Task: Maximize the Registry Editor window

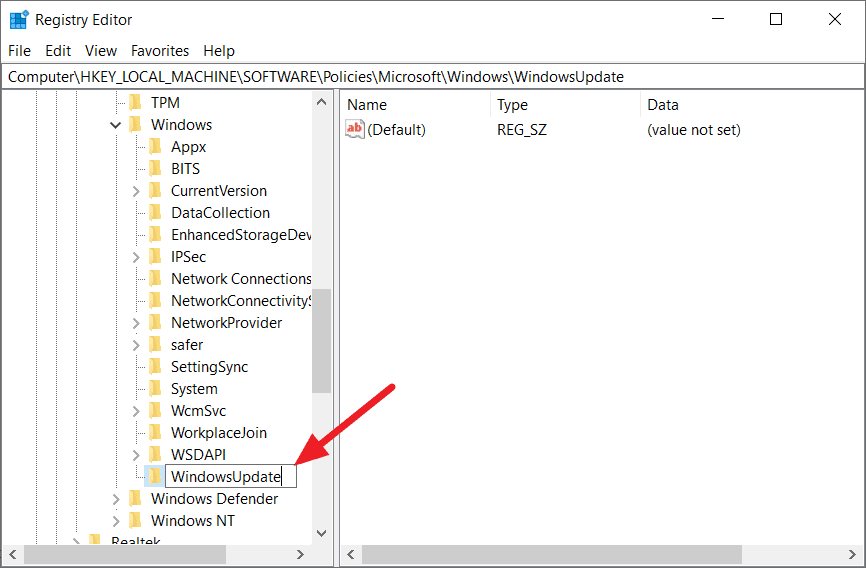Action: point(776,19)
